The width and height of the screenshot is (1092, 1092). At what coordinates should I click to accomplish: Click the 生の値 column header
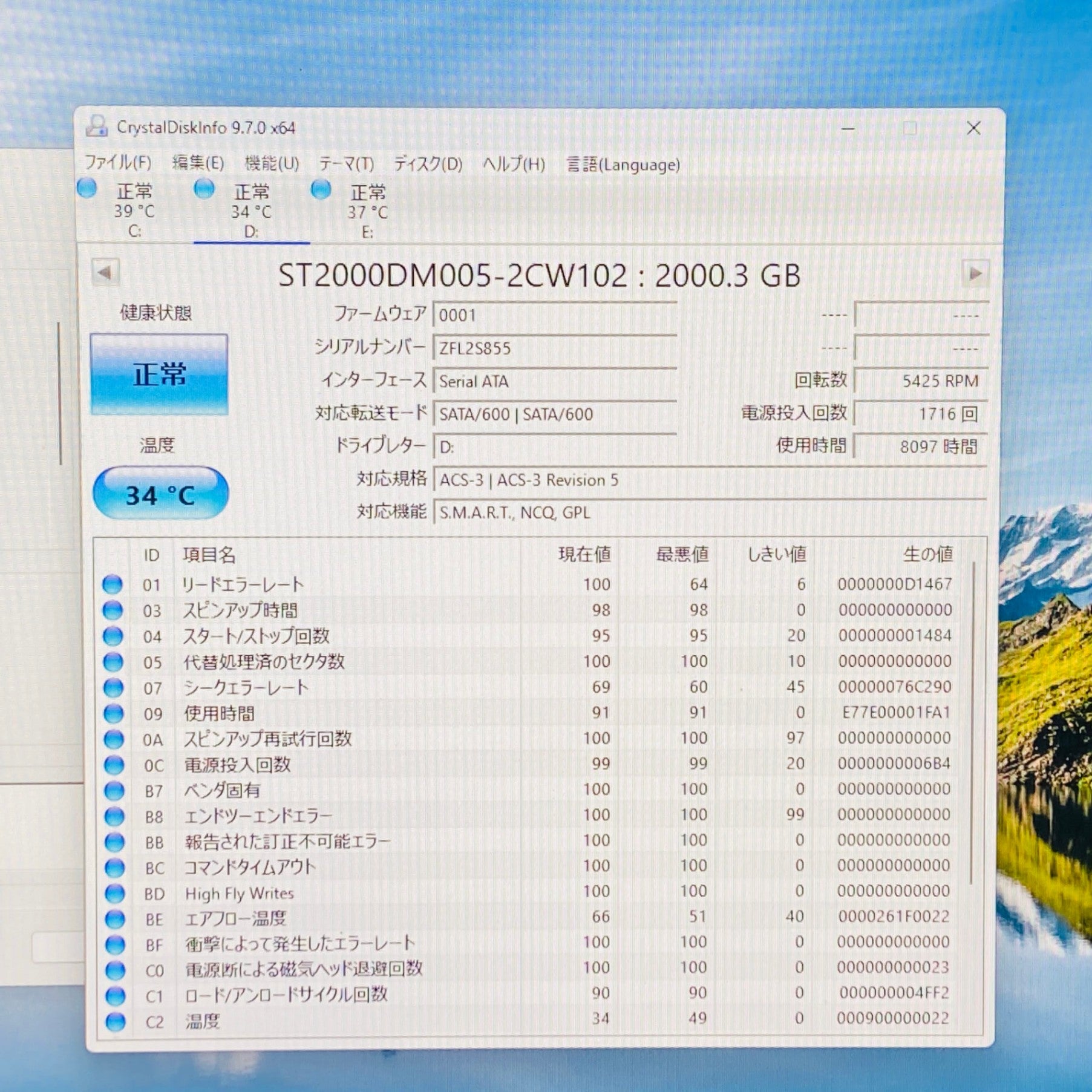(927, 554)
